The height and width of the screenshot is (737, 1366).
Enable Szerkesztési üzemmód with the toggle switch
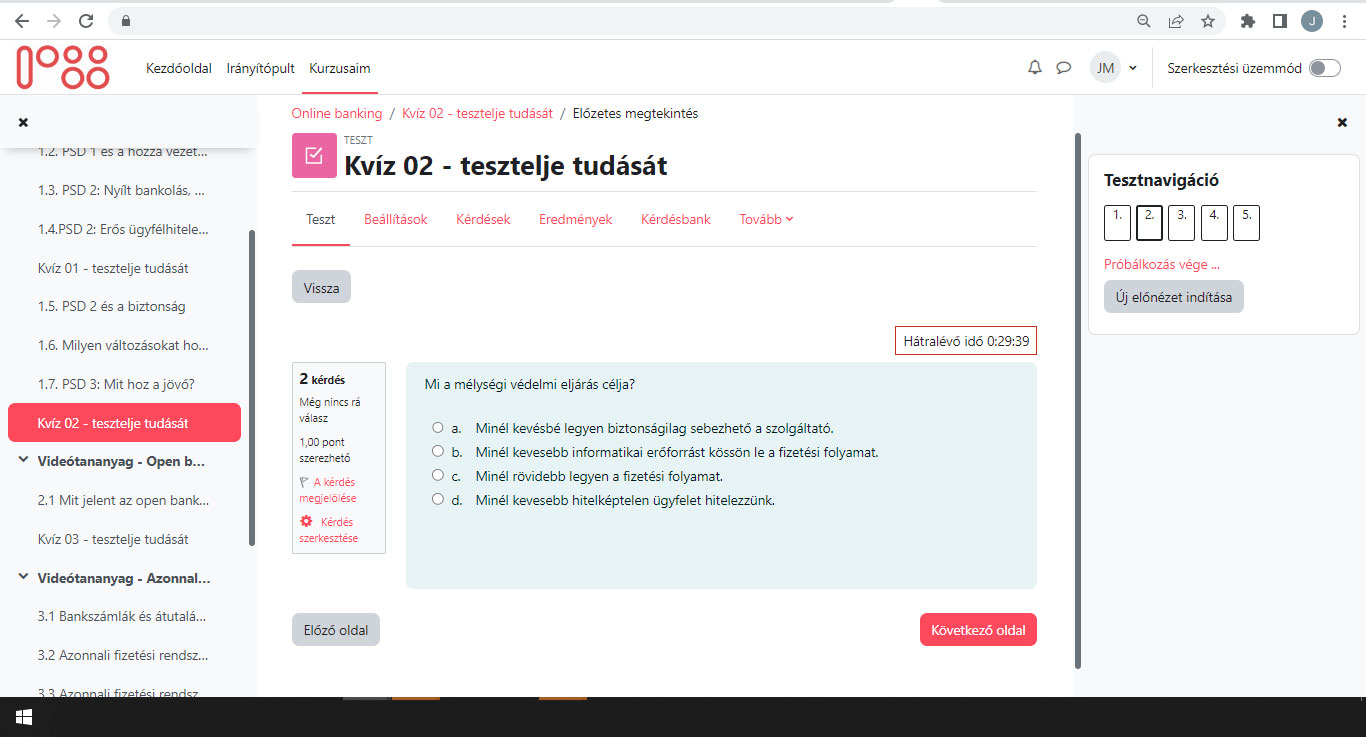[x=1324, y=67]
